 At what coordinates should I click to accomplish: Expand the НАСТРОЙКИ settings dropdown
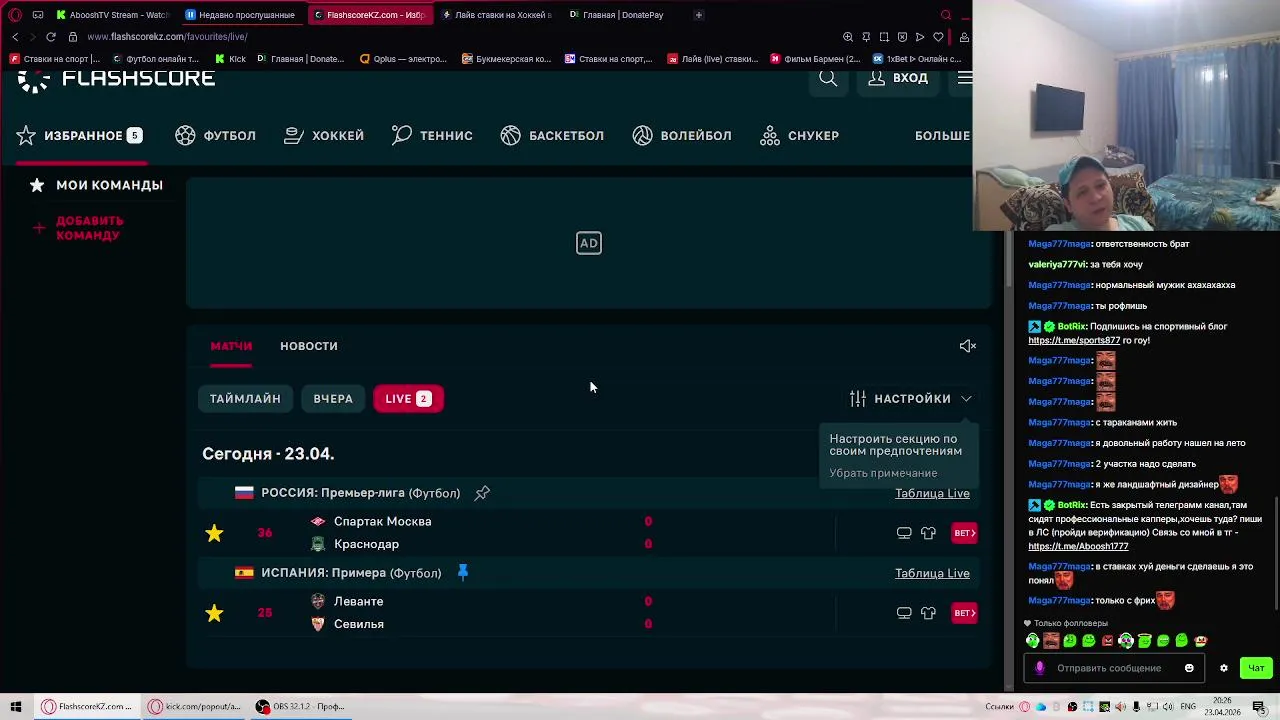pos(911,399)
